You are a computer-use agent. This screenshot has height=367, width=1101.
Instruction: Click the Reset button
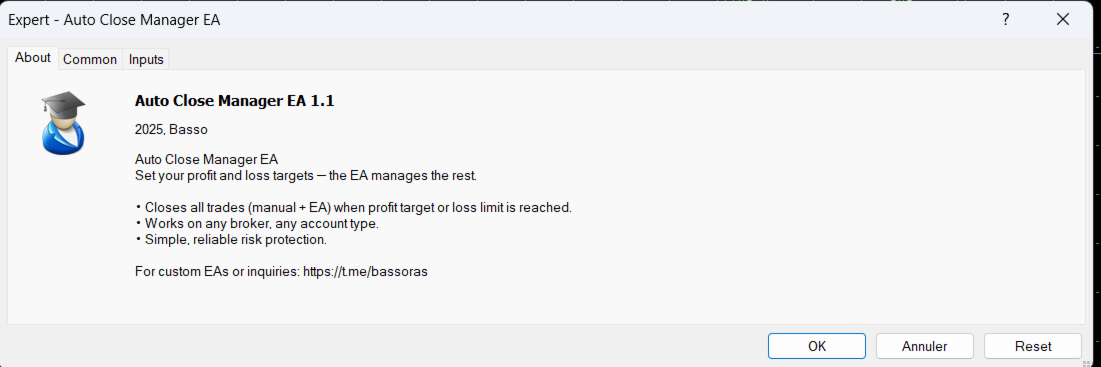(1033, 346)
